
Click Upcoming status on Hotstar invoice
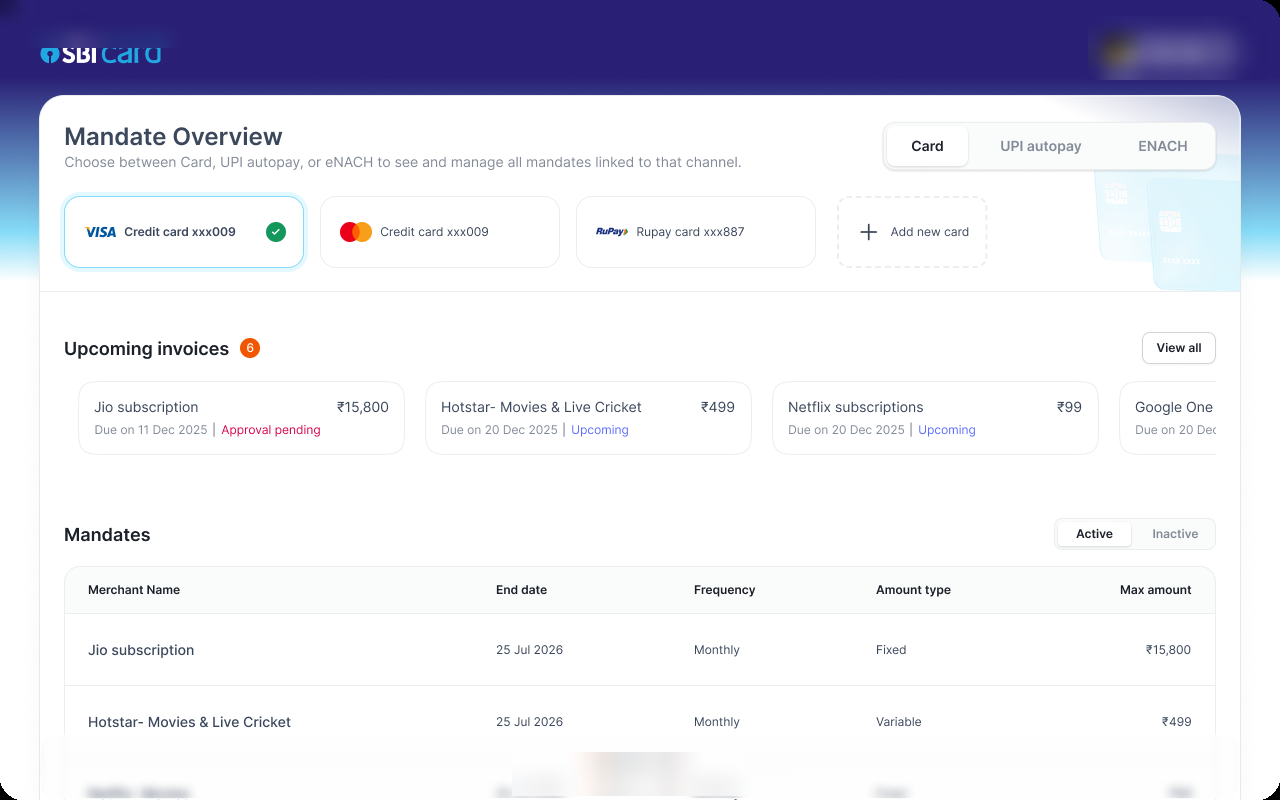600,430
